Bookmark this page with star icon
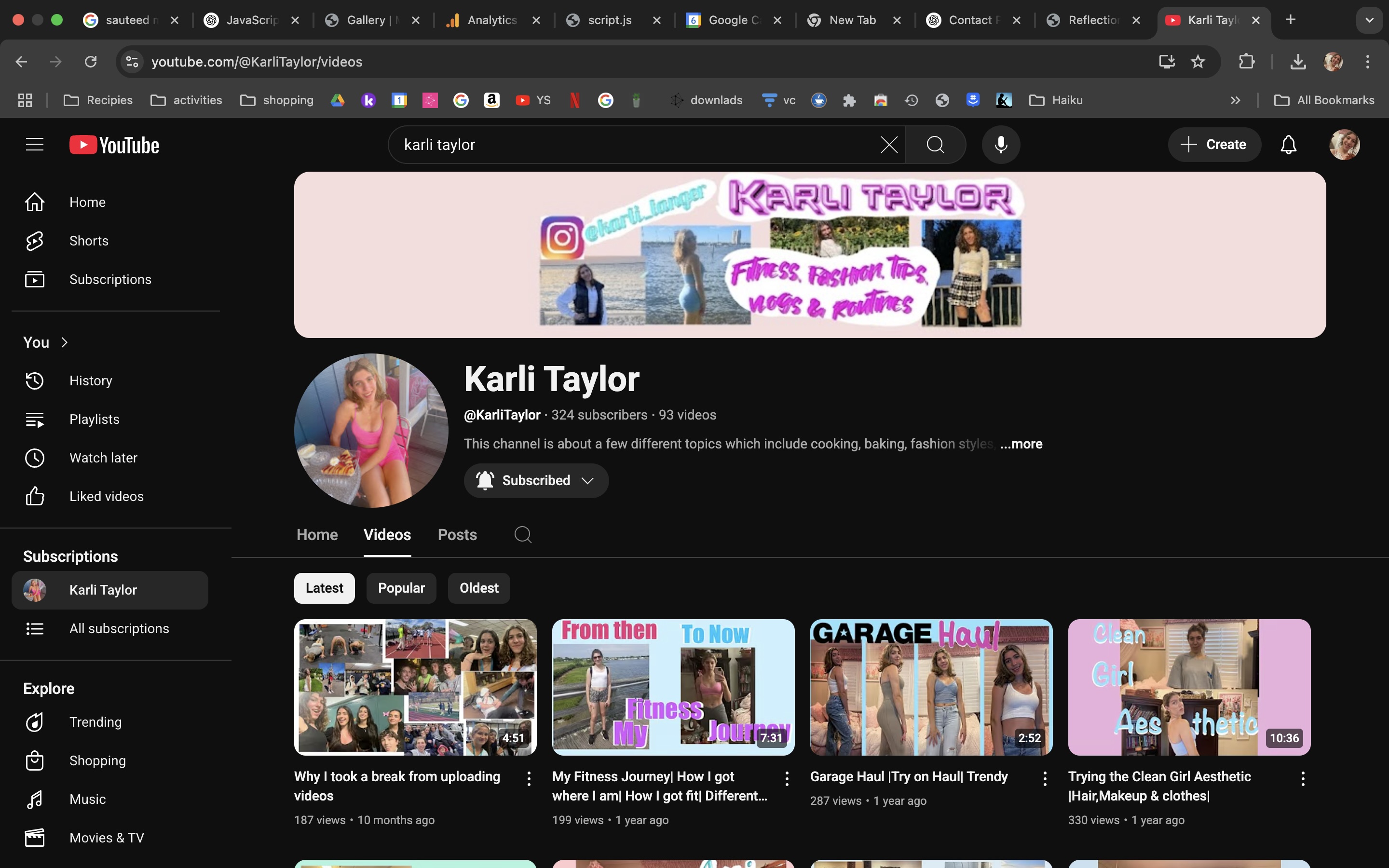Image resolution: width=1389 pixels, height=868 pixels. (x=1198, y=61)
